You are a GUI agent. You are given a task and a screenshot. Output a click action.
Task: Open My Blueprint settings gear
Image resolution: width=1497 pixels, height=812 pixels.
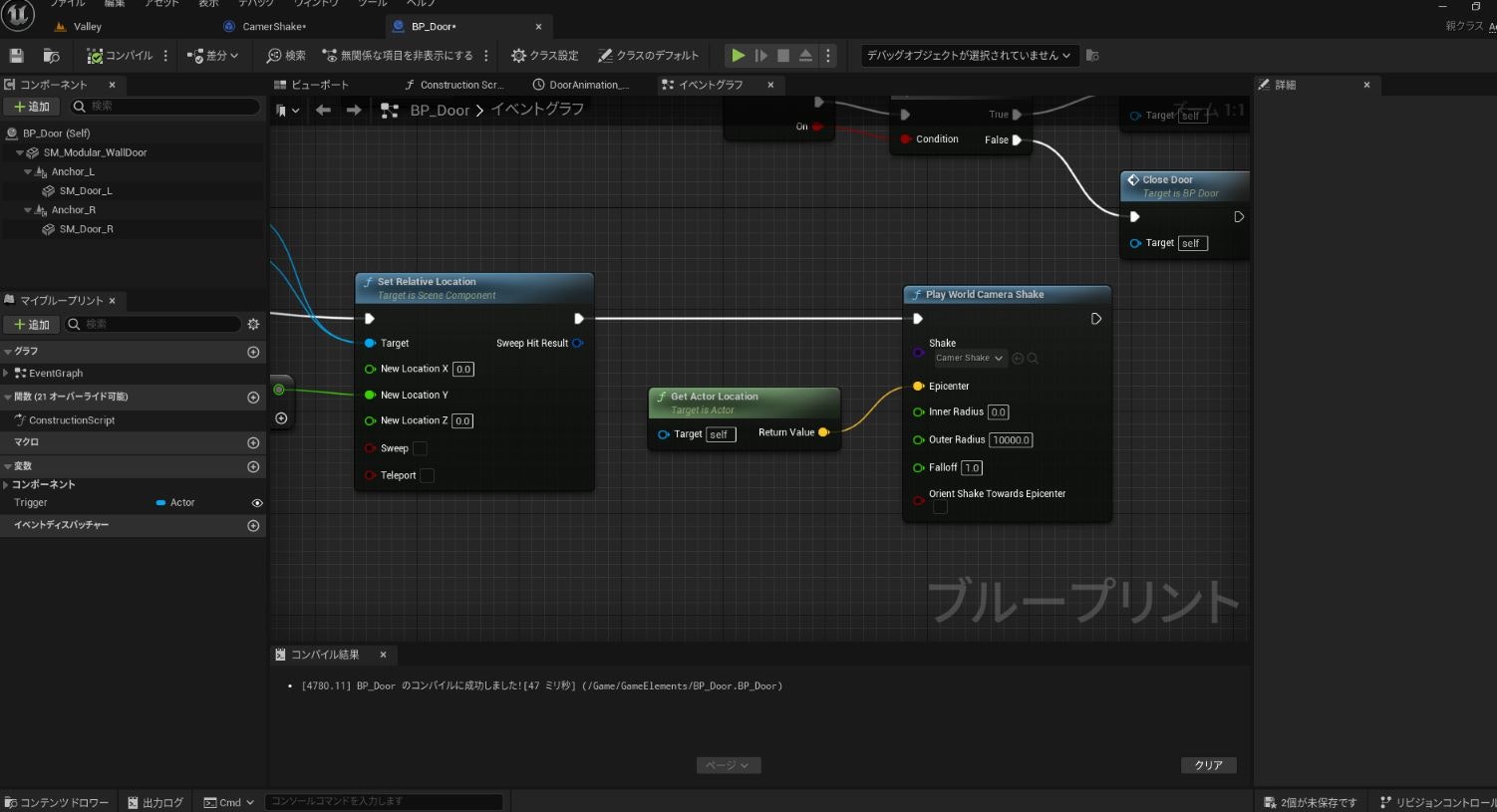pyautogui.click(x=253, y=324)
